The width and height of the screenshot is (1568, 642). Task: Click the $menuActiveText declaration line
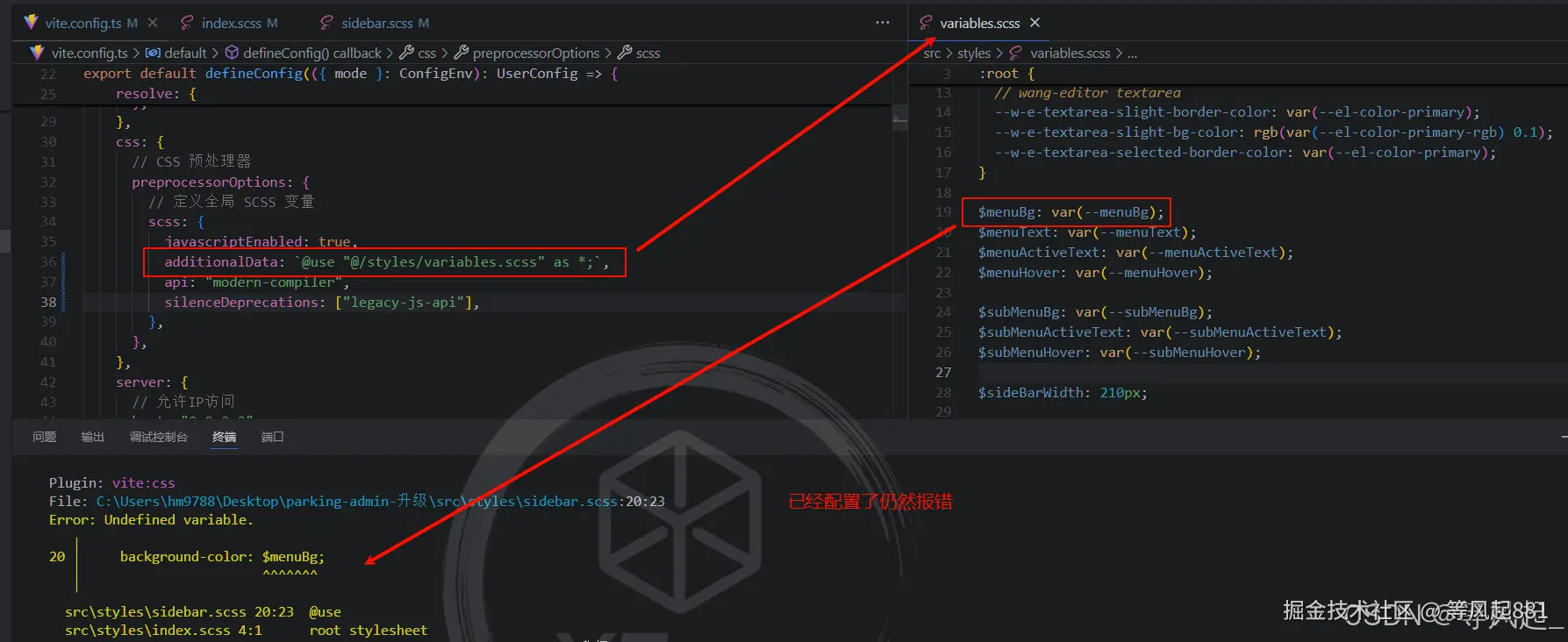click(x=1135, y=252)
